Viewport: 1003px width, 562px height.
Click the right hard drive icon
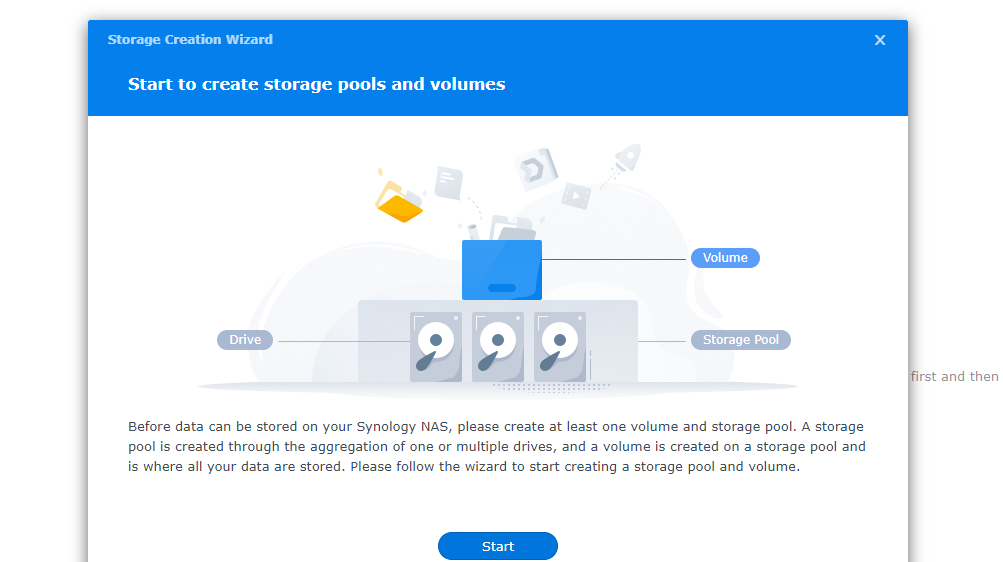point(560,347)
